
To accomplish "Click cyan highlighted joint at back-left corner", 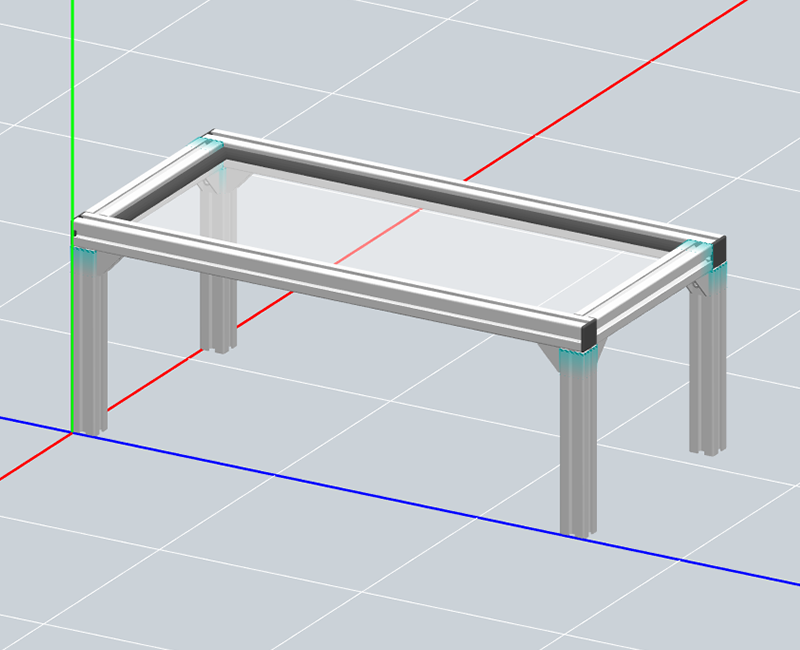I will pos(215,147).
